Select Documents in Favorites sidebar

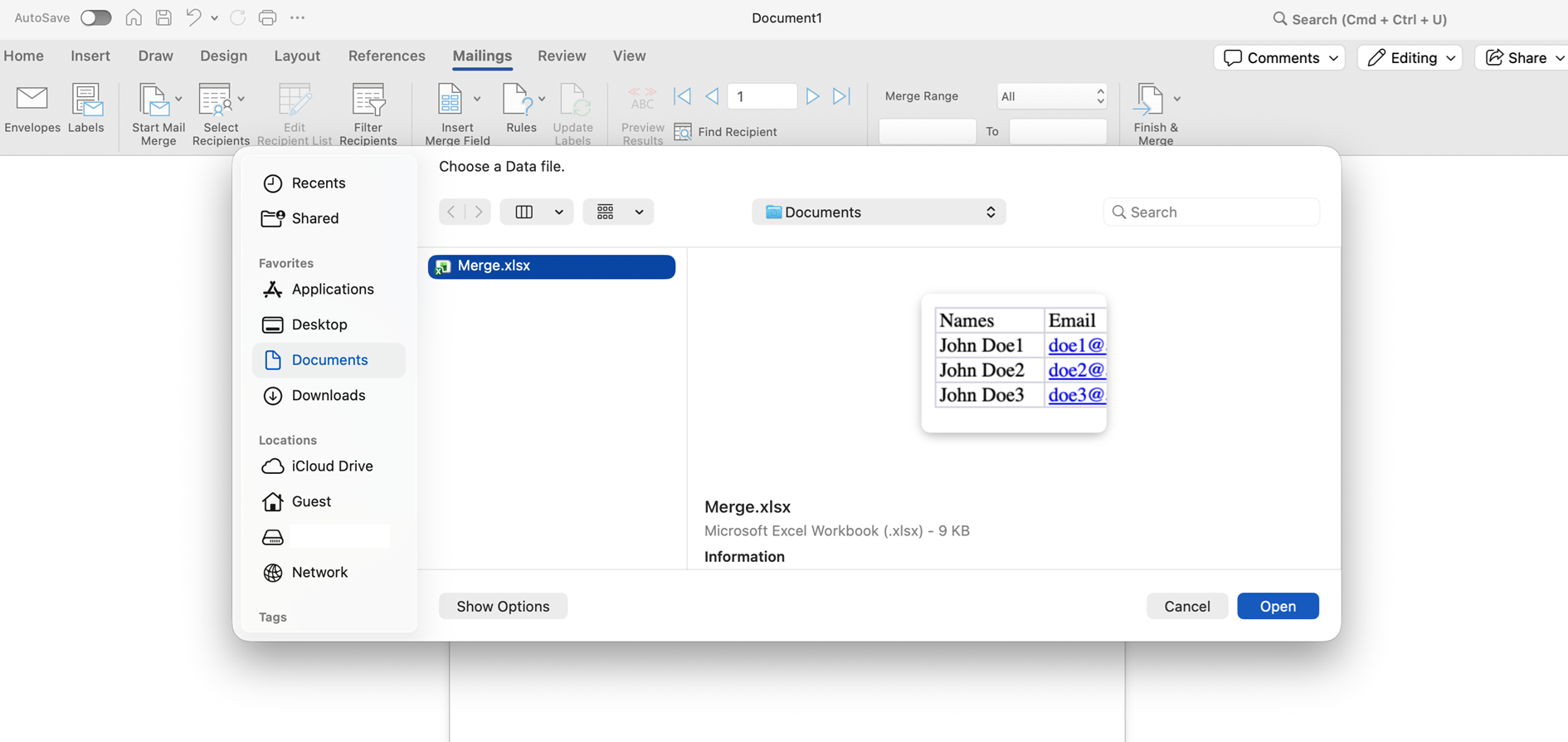click(x=329, y=360)
